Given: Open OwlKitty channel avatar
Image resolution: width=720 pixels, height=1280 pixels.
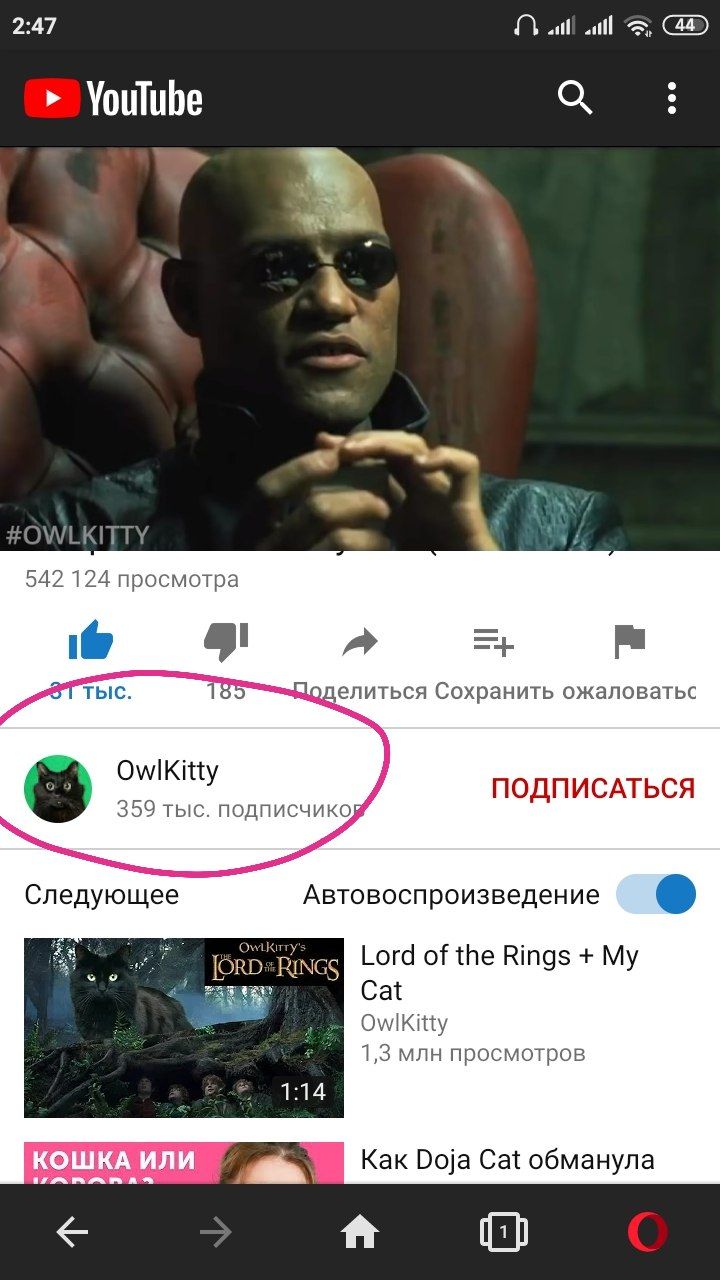Looking at the screenshot, I should 58,789.
